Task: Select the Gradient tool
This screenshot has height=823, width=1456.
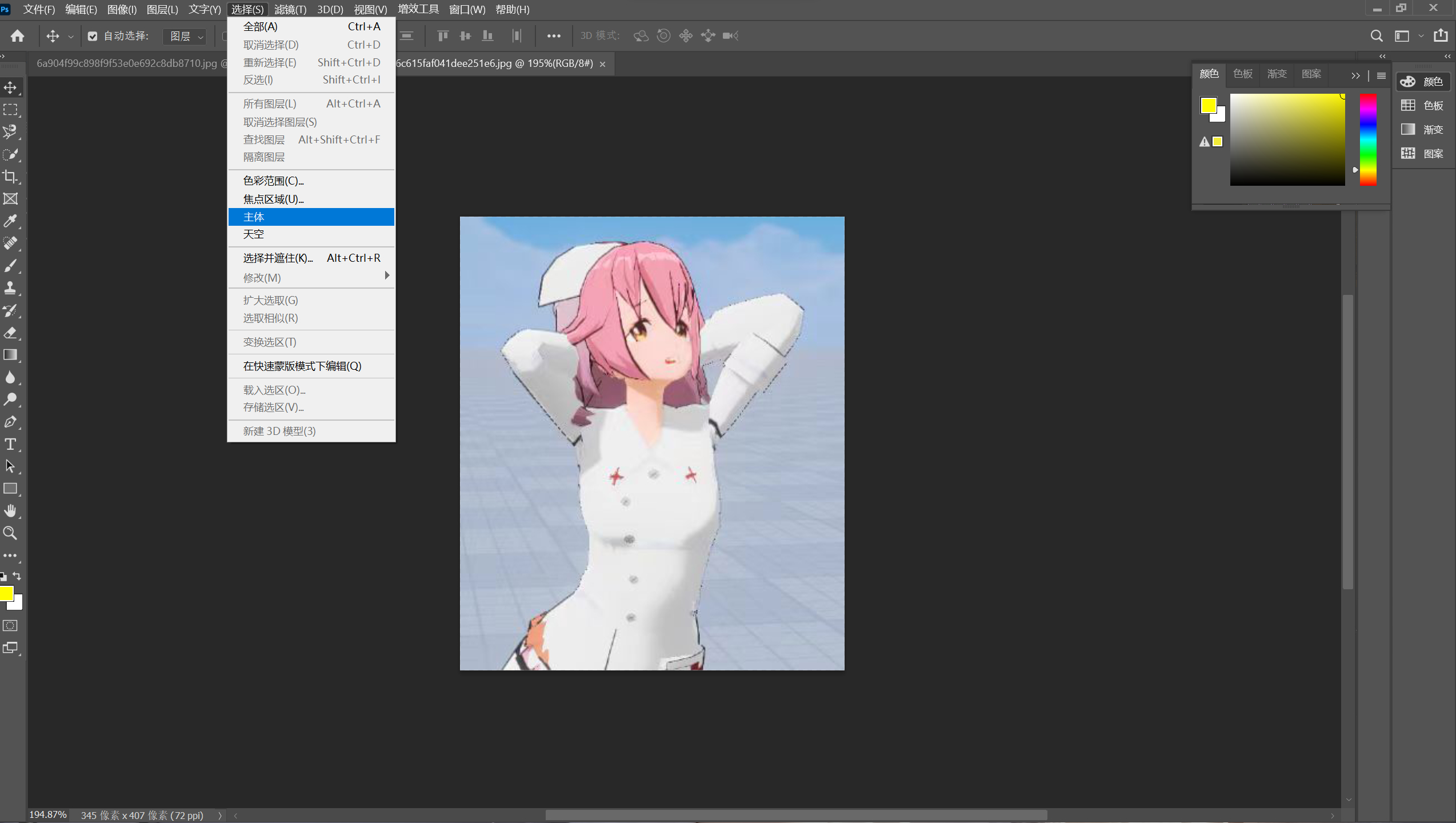Action: point(10,354)
